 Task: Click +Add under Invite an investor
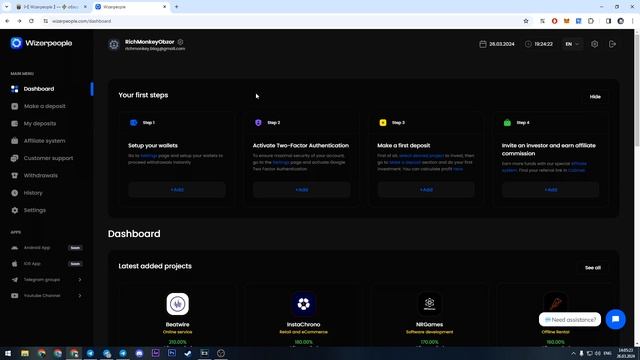click(551, 190)
